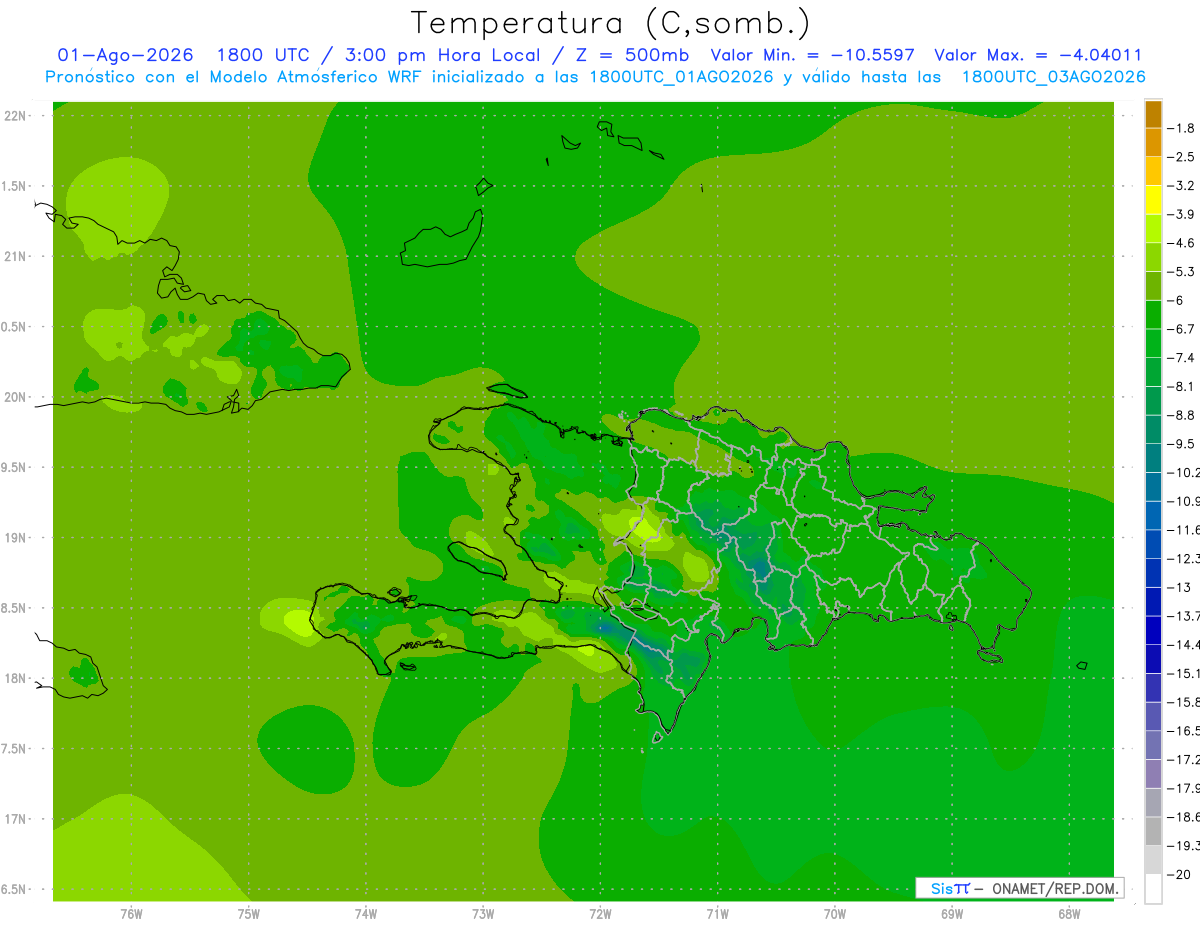Click the "Valor Max. = -4.04011" readout
The image size is (1200, 927).
pos(1037,55)
